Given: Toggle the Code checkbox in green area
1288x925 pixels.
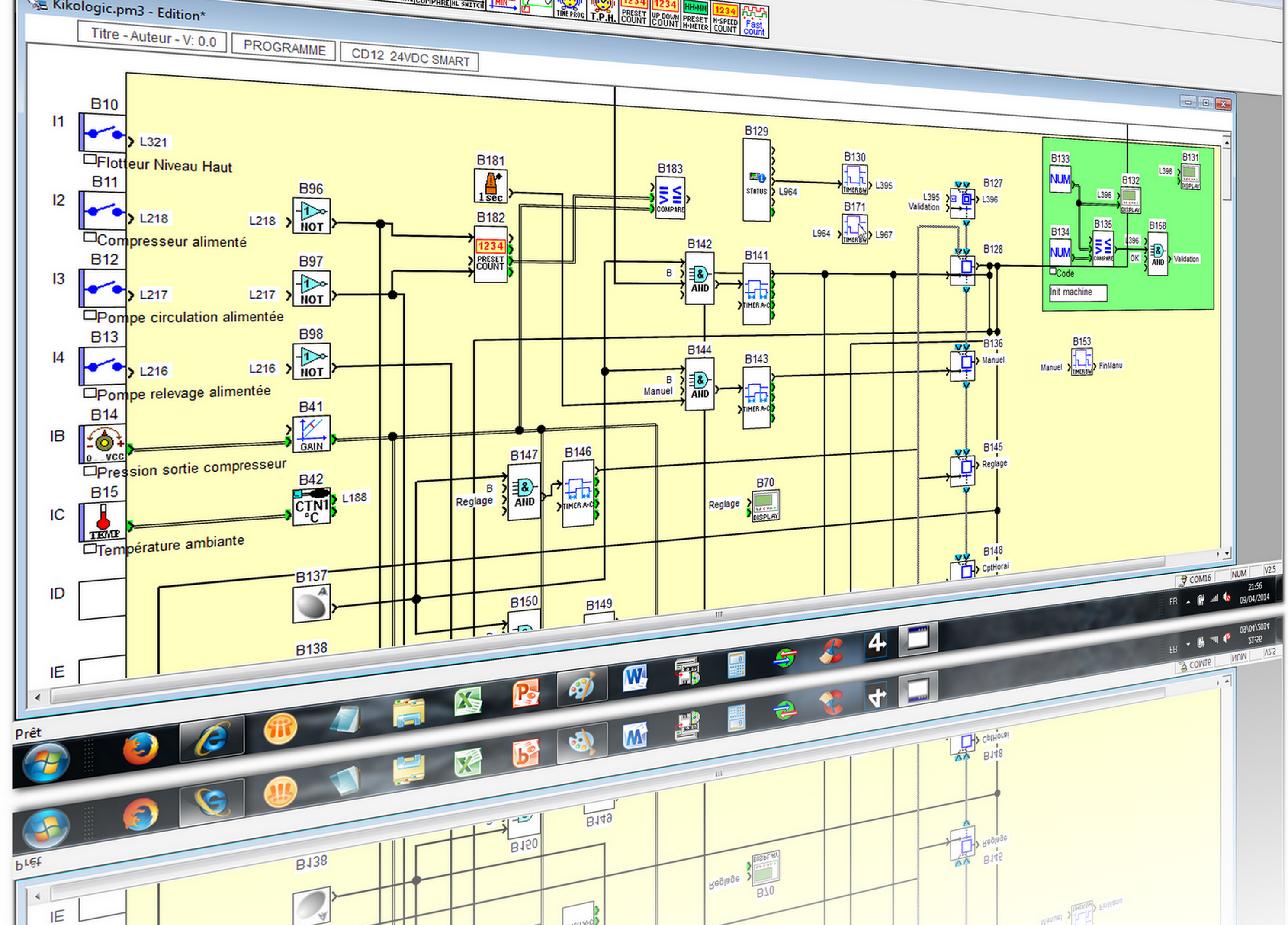Looking at the screenshot, I should [1053, 271].
